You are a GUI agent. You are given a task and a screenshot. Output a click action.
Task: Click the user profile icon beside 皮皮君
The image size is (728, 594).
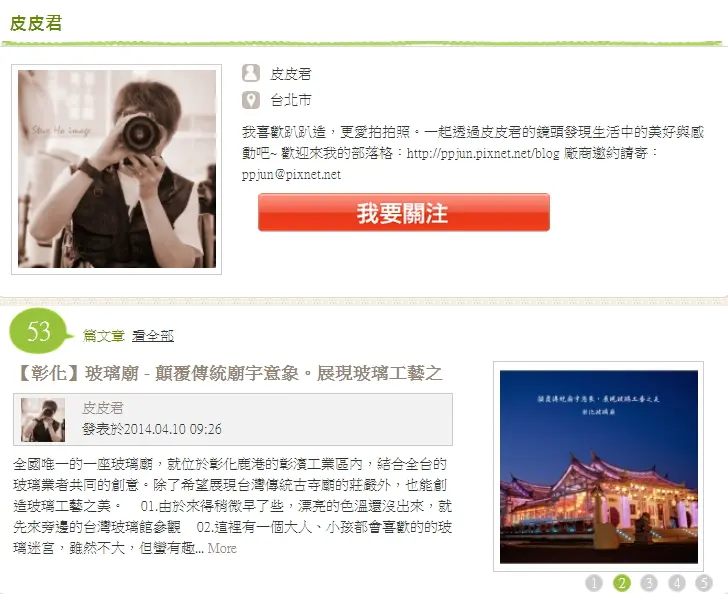click(x=251, y=73)
